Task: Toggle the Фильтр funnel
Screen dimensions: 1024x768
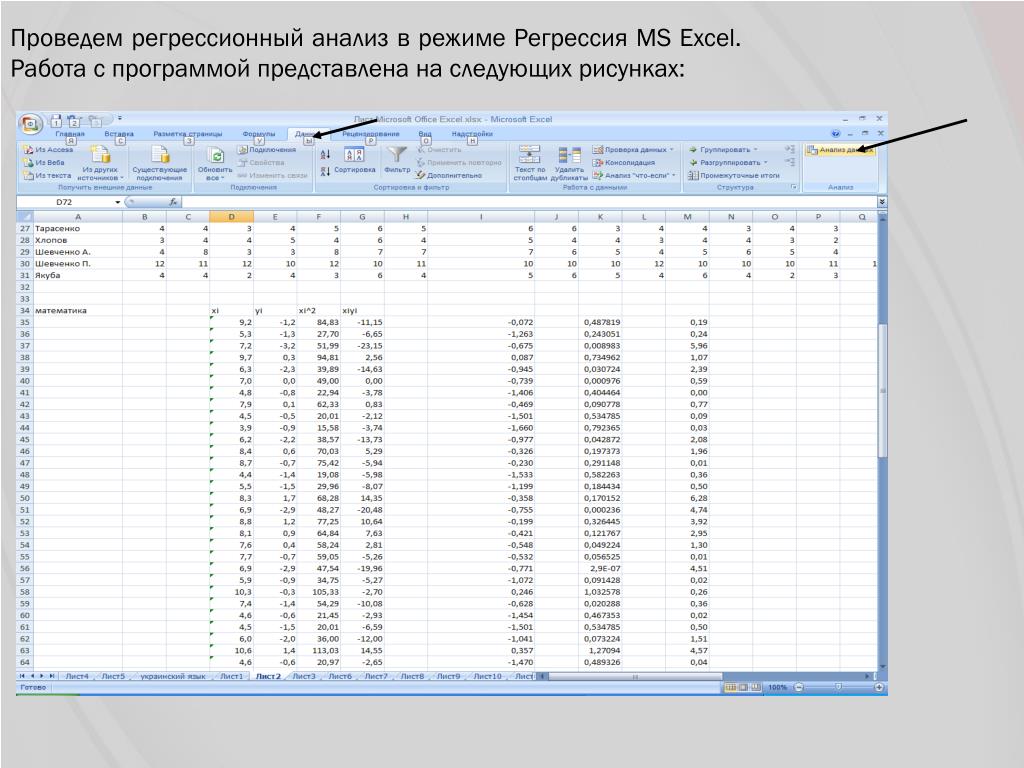Action: [x=396, y=160]
